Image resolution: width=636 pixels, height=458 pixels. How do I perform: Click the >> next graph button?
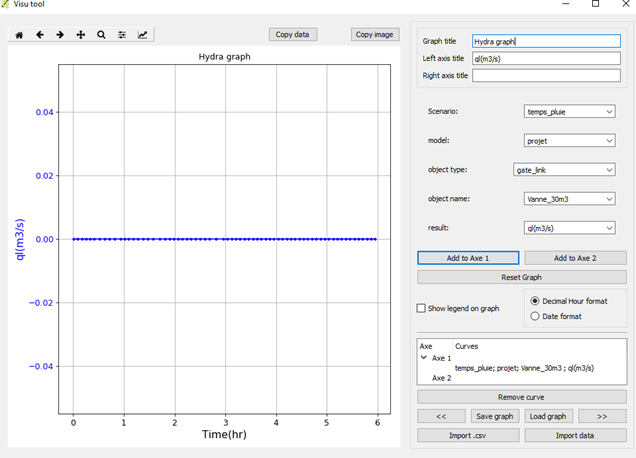(602, 416)
